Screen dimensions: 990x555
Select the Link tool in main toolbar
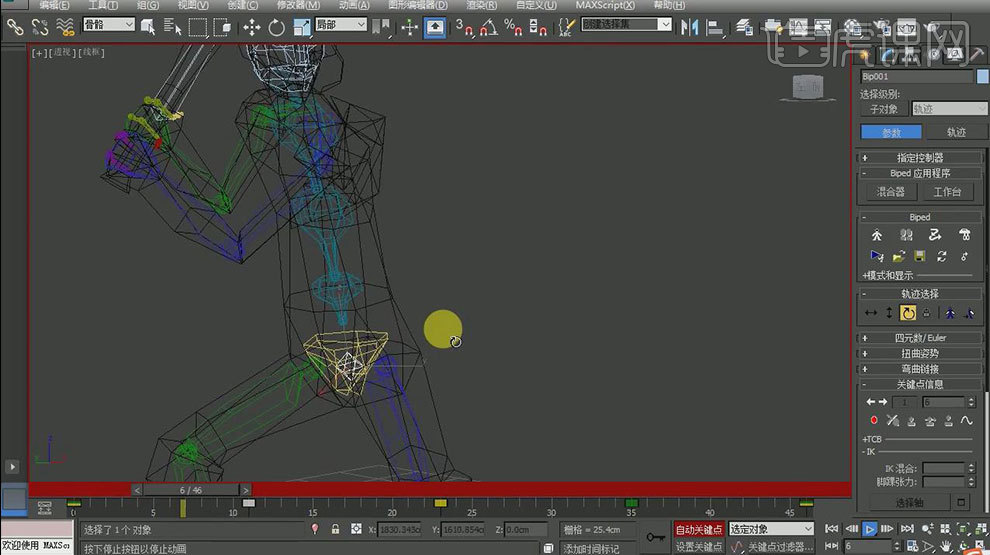[15, 27]
